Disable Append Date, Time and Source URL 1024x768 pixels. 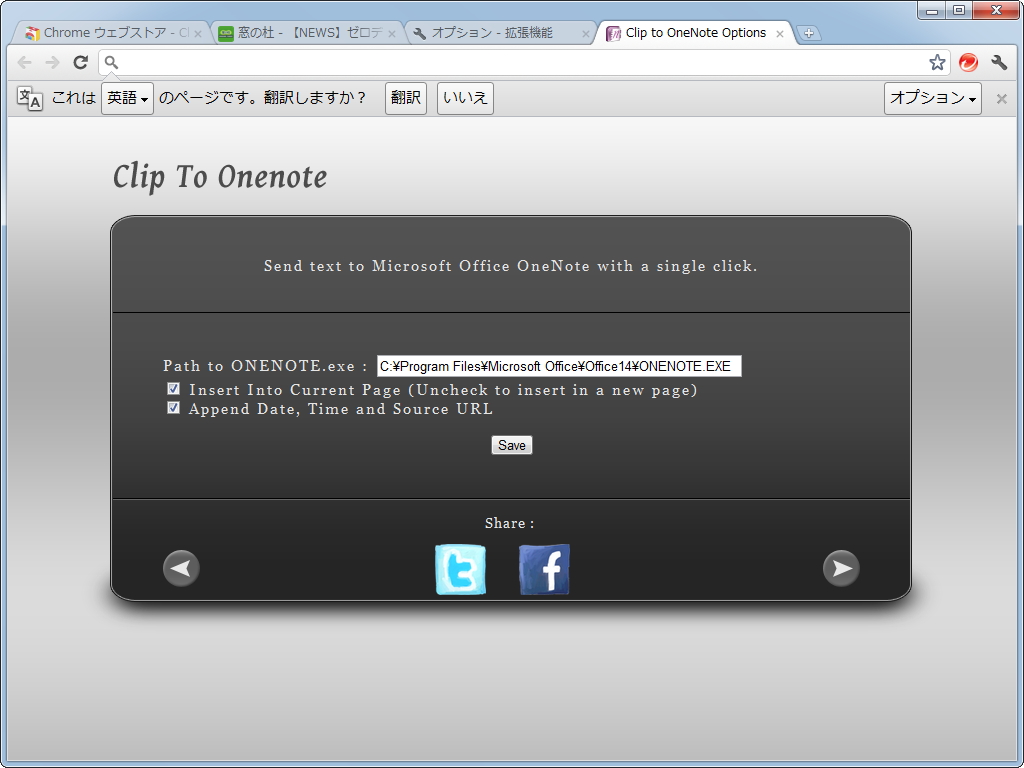pyautogui.click(x=173, y=407)
